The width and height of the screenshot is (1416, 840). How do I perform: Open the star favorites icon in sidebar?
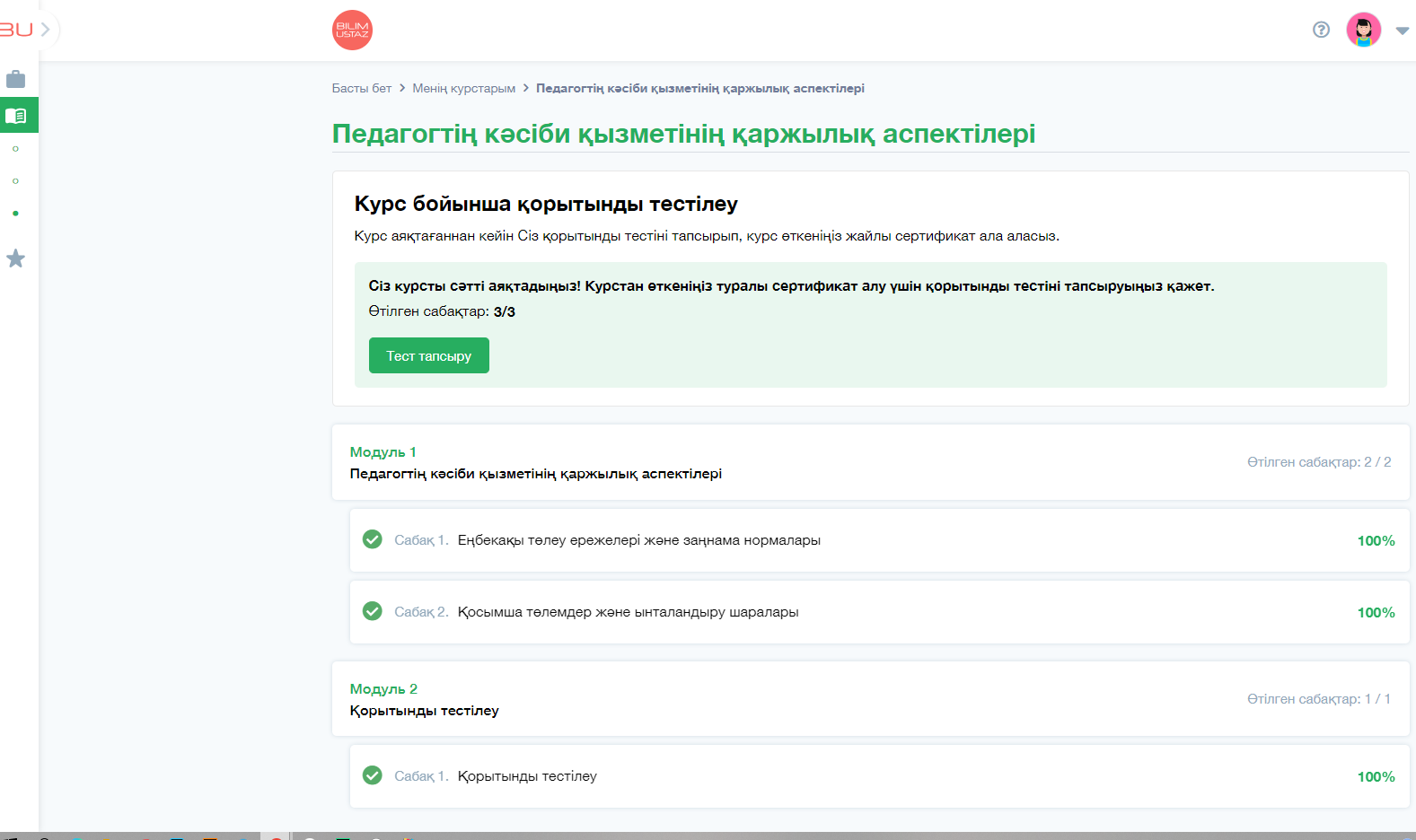[x=16, y=258]
